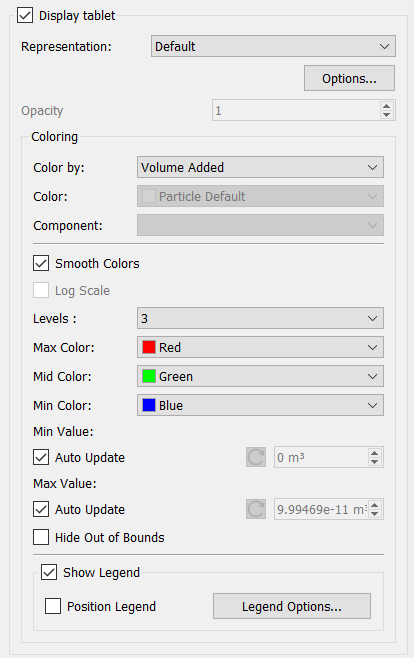Decrease the Min Value spinner
414x658 pixels.
[375, 462]
